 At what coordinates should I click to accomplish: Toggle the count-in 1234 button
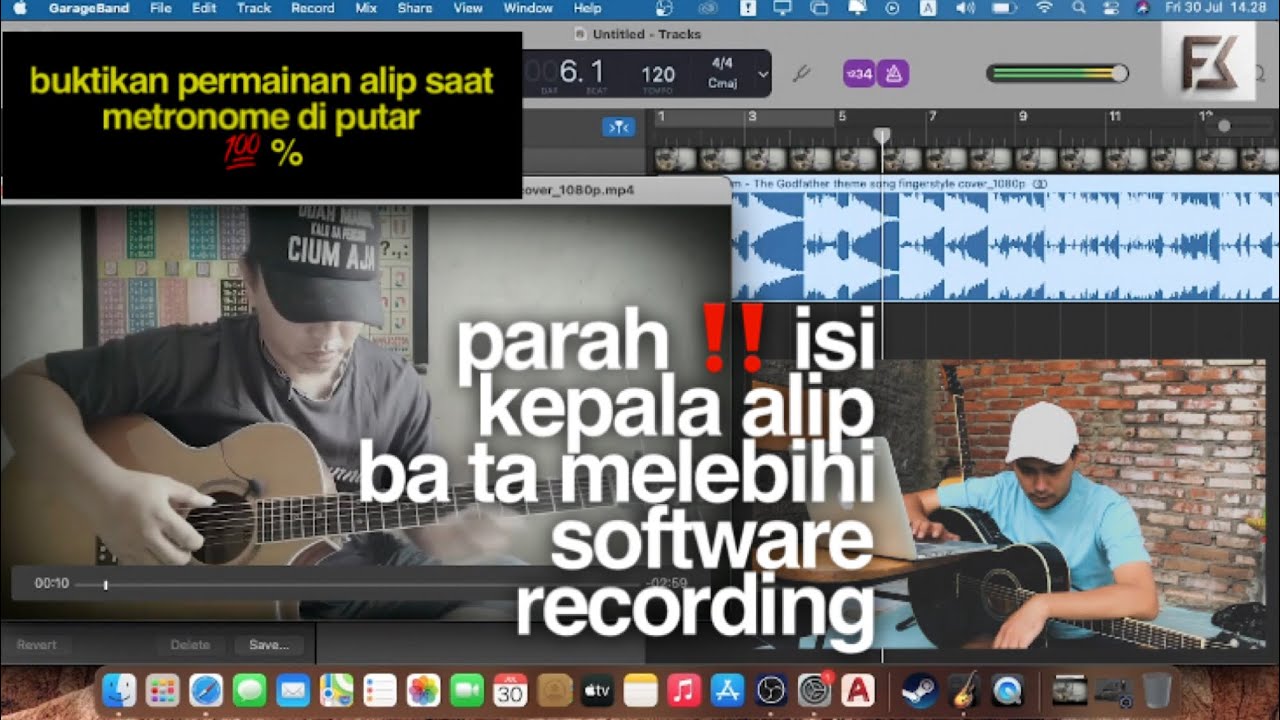point(858,73)
